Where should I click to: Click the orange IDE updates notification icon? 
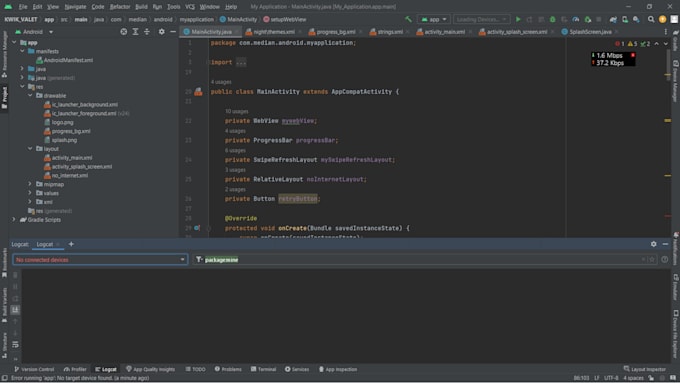click(662, 19)
